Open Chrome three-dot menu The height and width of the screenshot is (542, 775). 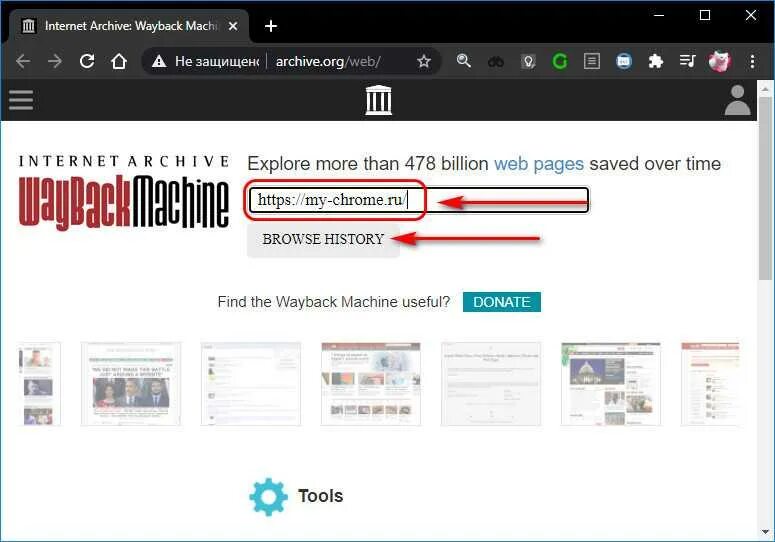tap(752, 61)
